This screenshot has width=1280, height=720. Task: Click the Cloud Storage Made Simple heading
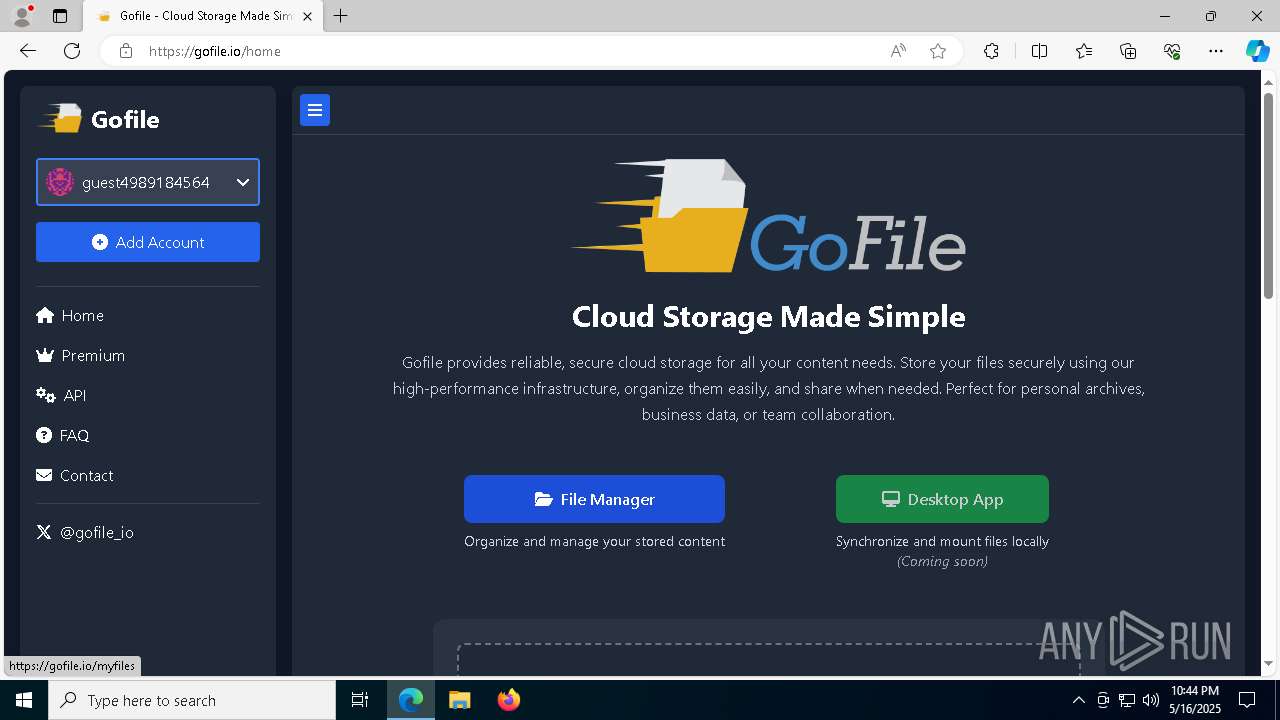768,317
